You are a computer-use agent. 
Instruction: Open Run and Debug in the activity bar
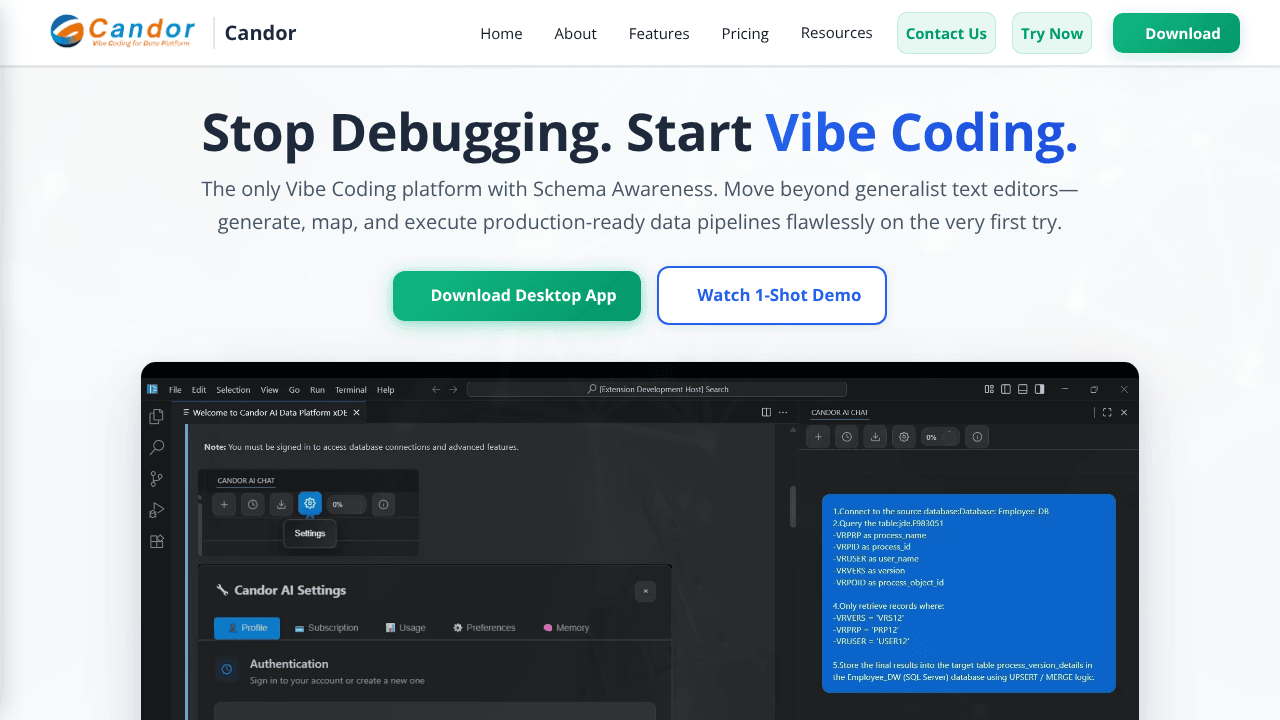(x=157, y=510)
